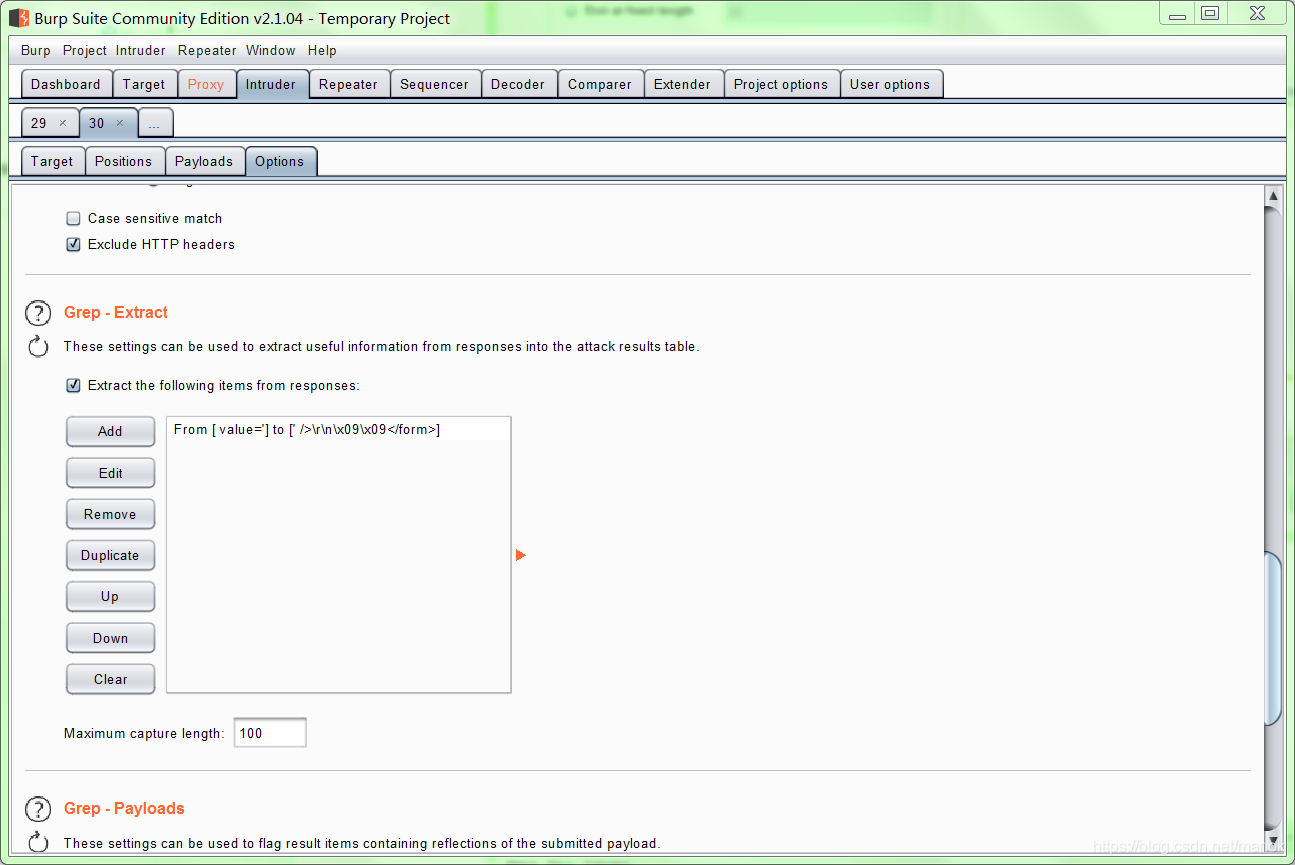Switch to the Extender tab

click(683, 84)
